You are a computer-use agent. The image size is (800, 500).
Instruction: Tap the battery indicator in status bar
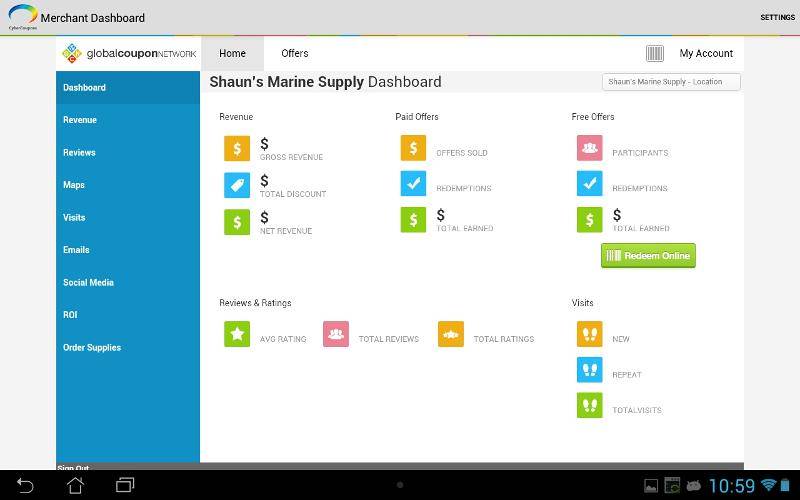point(785,485)
